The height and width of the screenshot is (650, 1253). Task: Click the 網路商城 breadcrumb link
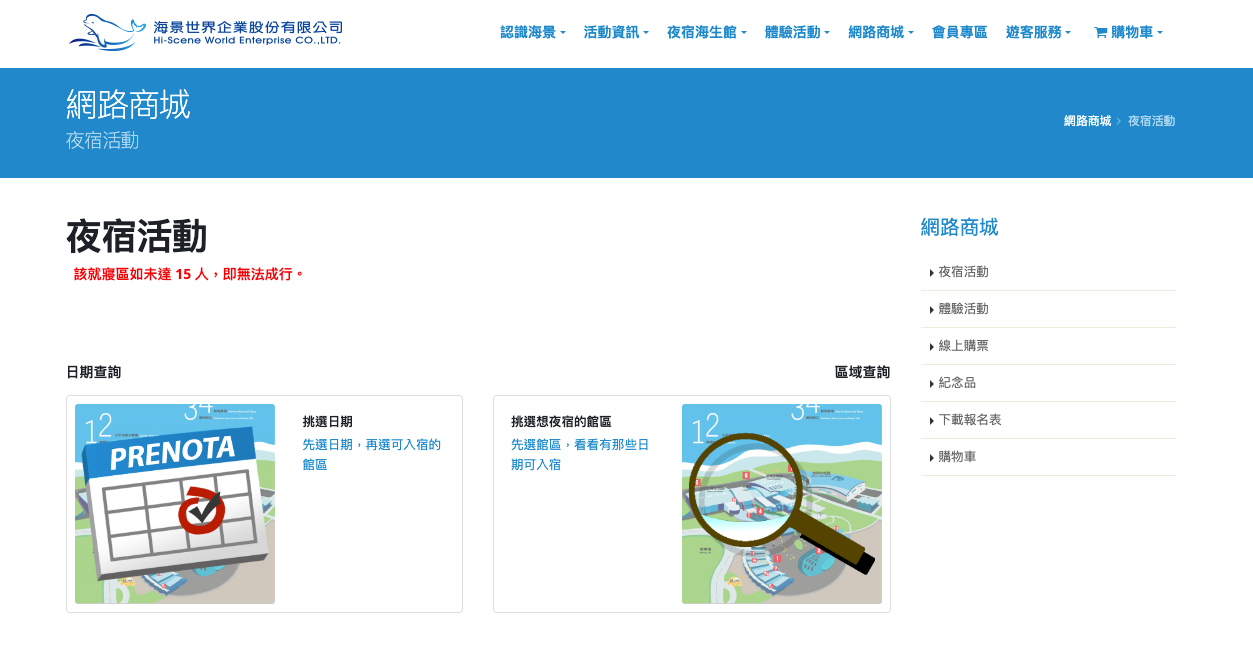(1087, 121)
